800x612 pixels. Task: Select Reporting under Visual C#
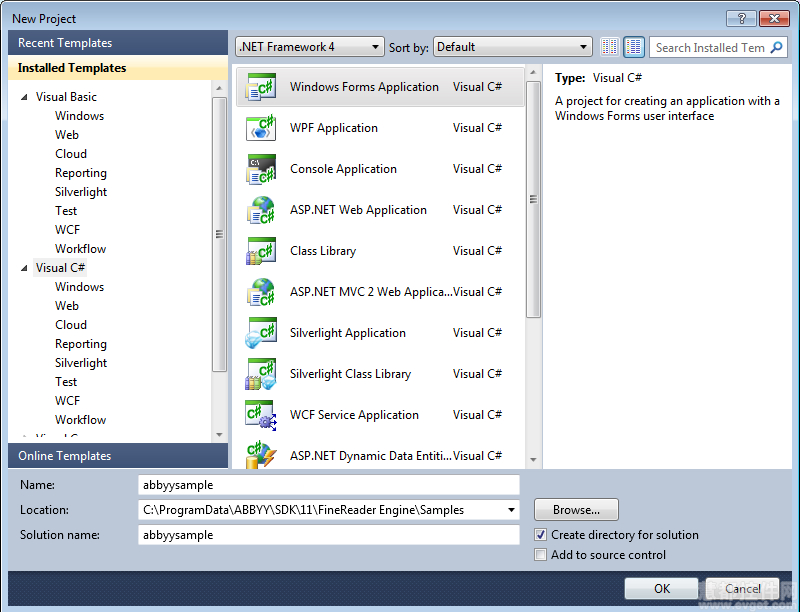[x=81, y=344]
